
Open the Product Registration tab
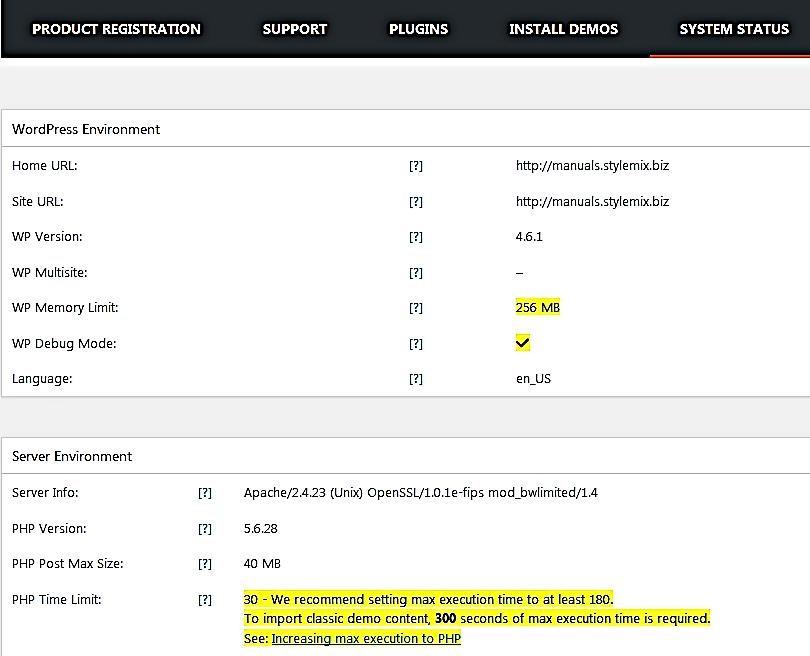116,29
